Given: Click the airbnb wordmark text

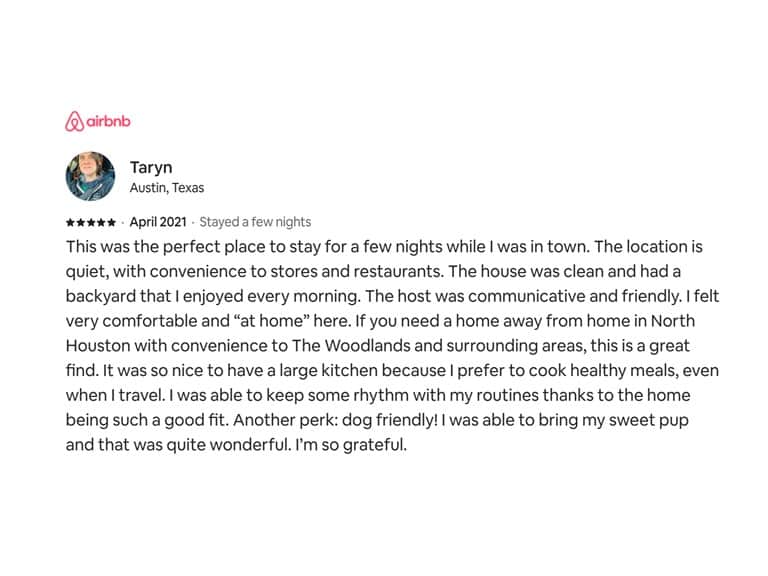Looking at the screenshot, I should pyautogui.click(x=109, y=121).
